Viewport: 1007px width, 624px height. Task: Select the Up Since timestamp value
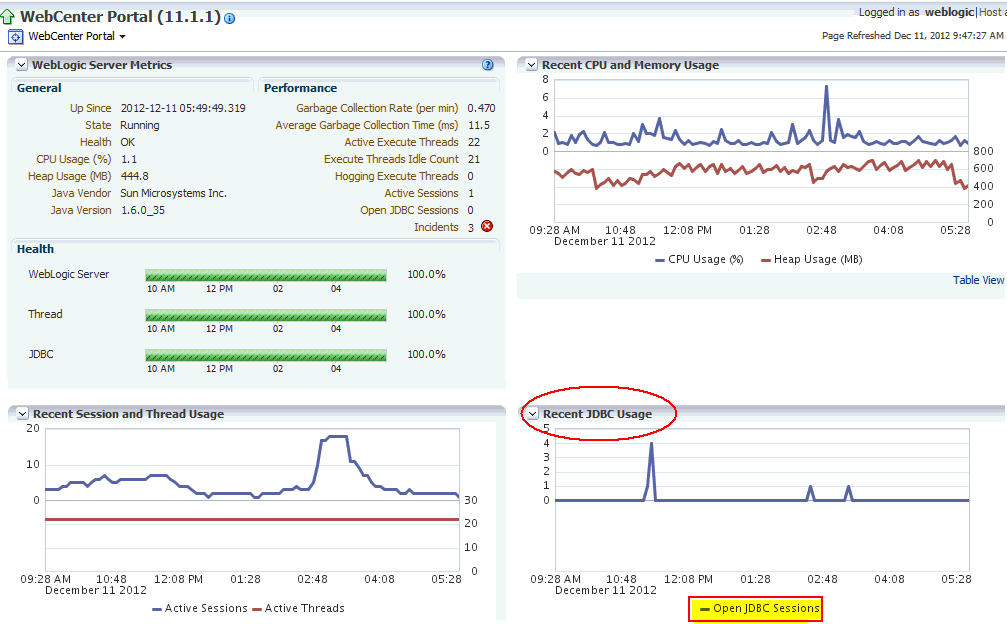click(183, 108)
